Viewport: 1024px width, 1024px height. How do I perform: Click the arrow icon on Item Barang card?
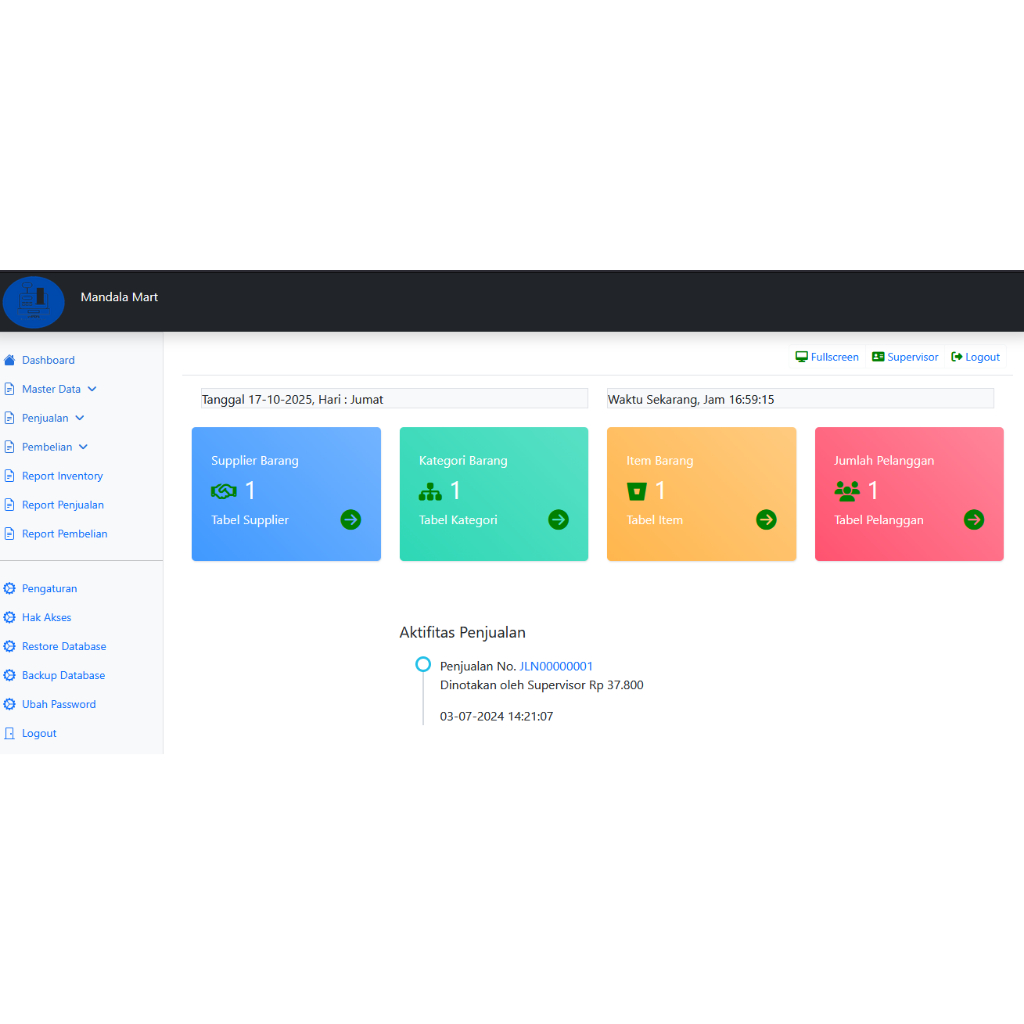766,520
